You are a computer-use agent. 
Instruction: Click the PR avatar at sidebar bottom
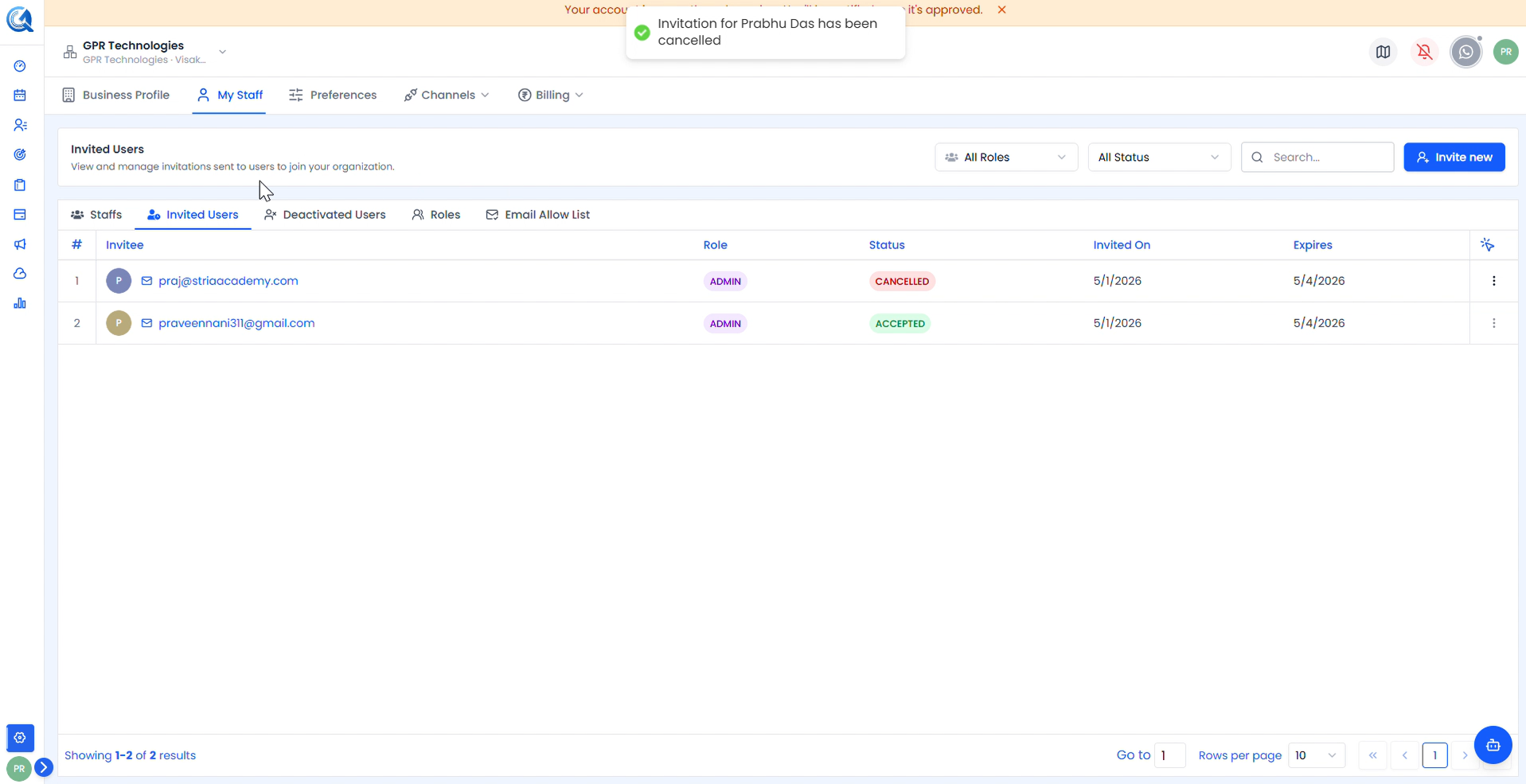tap(19, 769)
